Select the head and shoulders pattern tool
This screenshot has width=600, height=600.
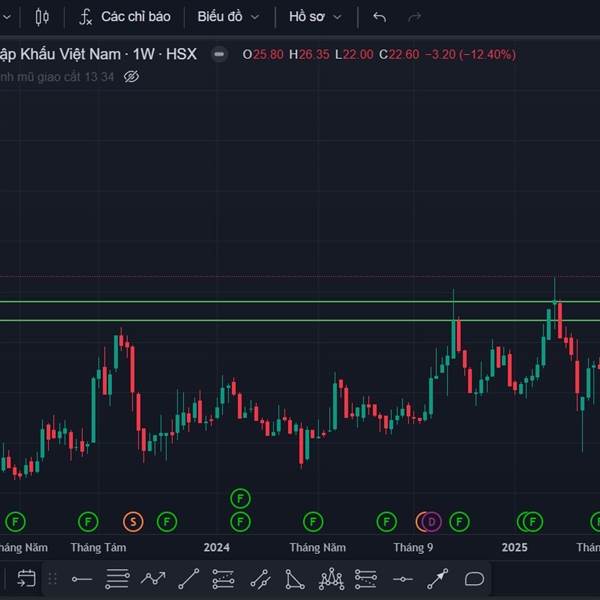(331, 579)
